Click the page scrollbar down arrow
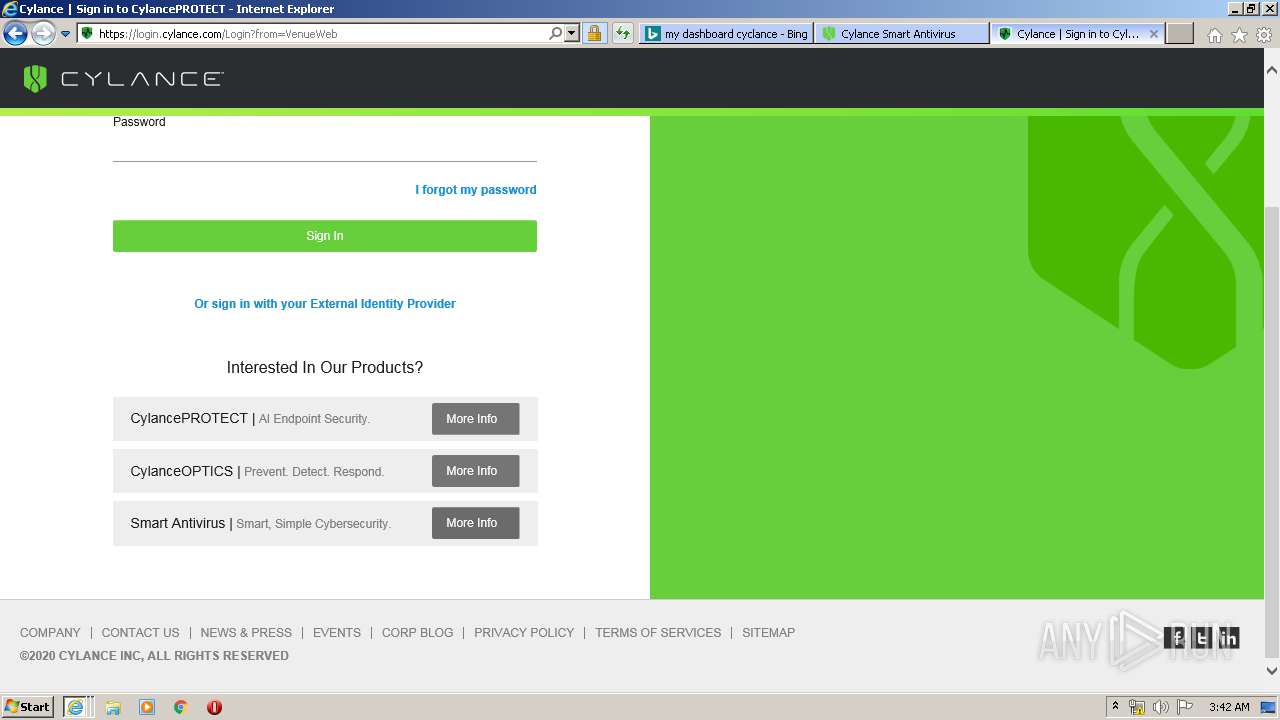This screenshot has width=1280, height=720. point(1272,671)
